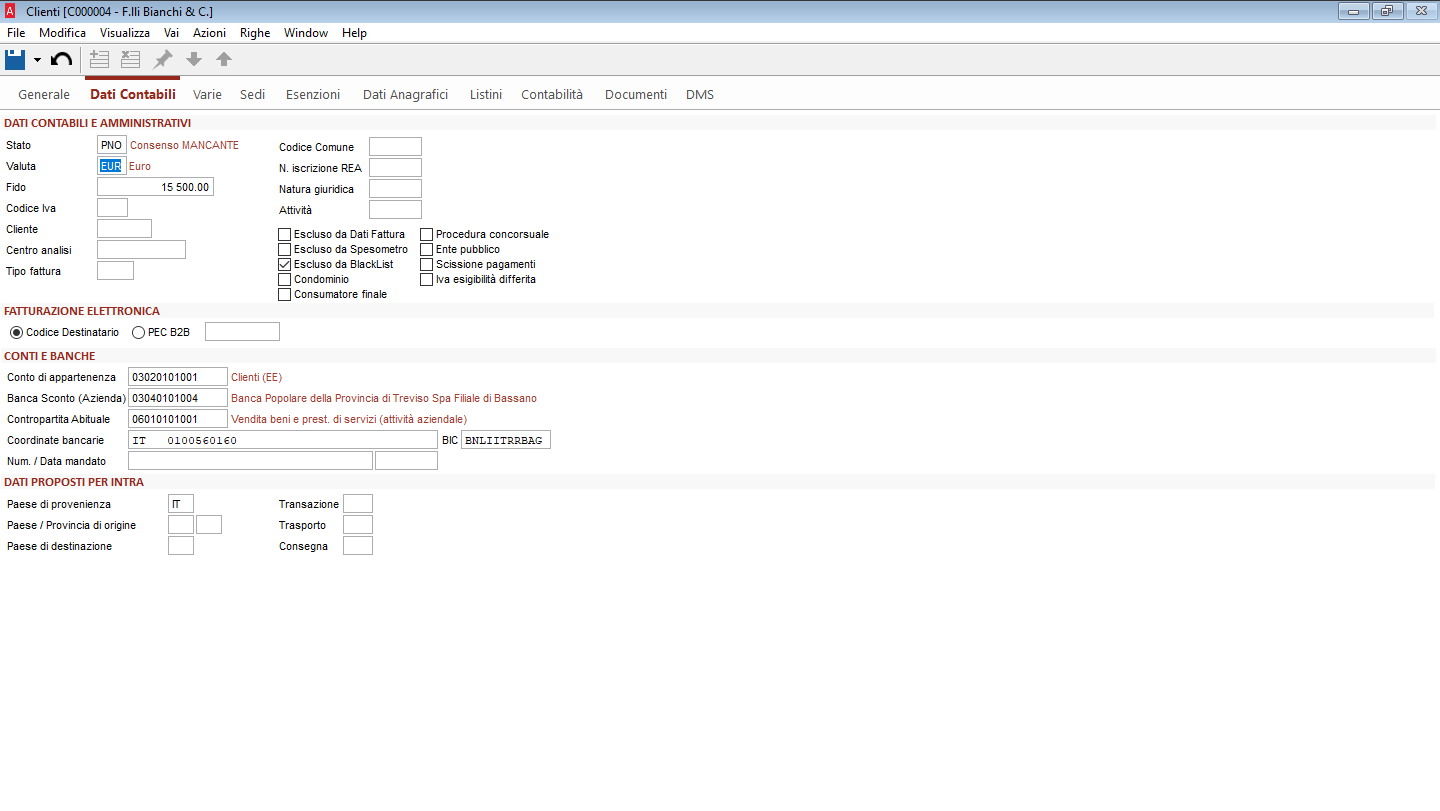Open the File menu
The width and height of the screenshot is (1440, 811).
(16, 33)
